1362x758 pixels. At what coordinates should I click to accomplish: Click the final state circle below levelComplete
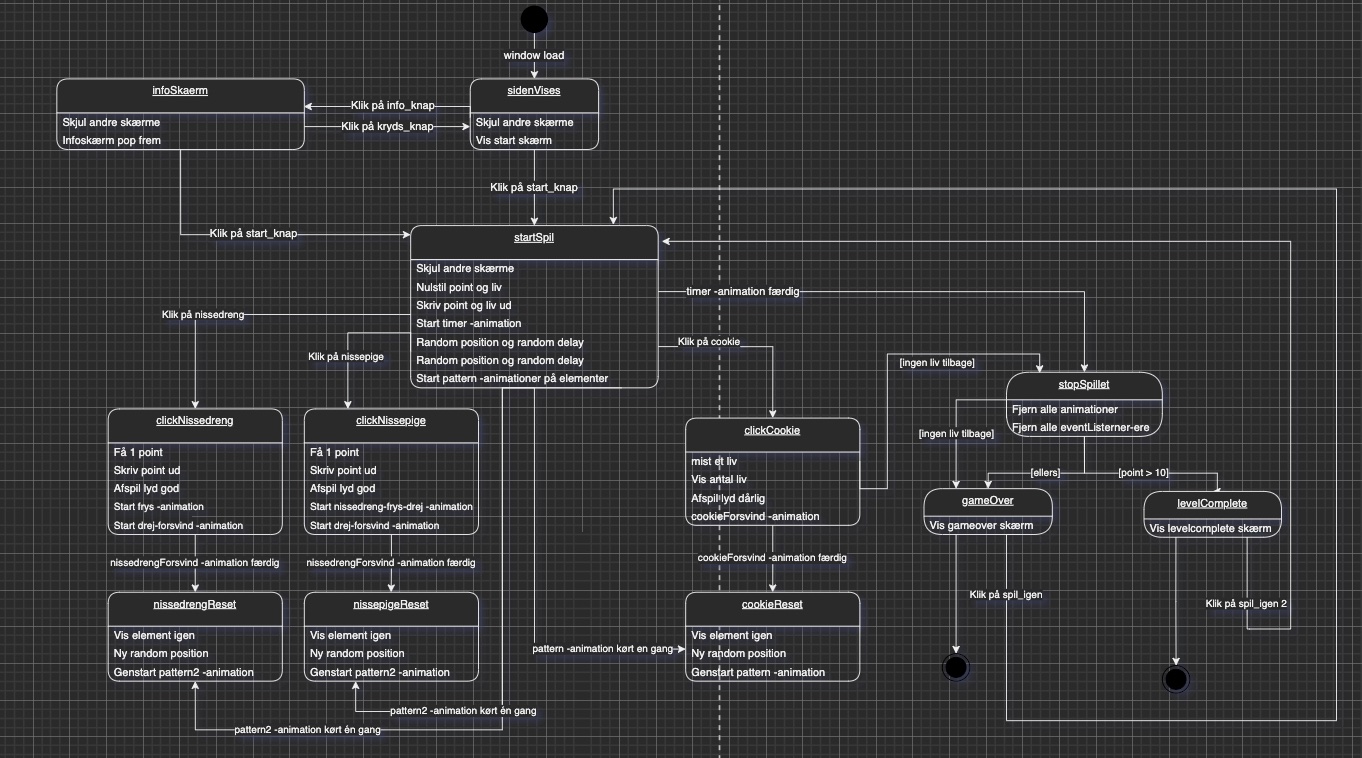tap(1176, 679)
